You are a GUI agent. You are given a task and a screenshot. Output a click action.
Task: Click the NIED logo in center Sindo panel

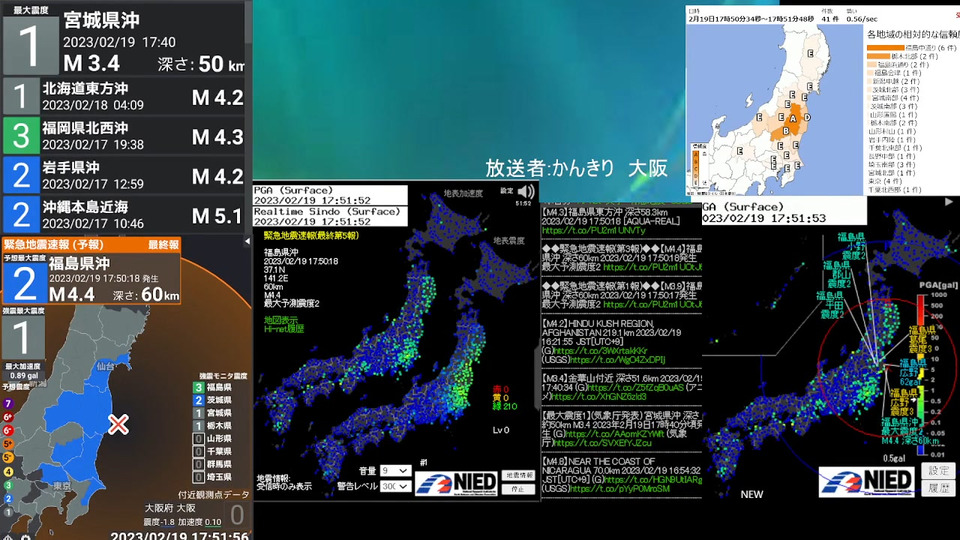pyautogui.click(x=457, y=483)
